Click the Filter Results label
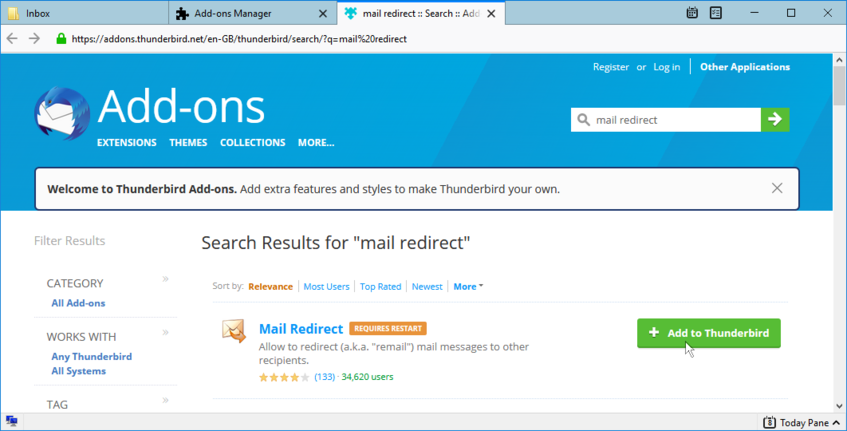 70,241
